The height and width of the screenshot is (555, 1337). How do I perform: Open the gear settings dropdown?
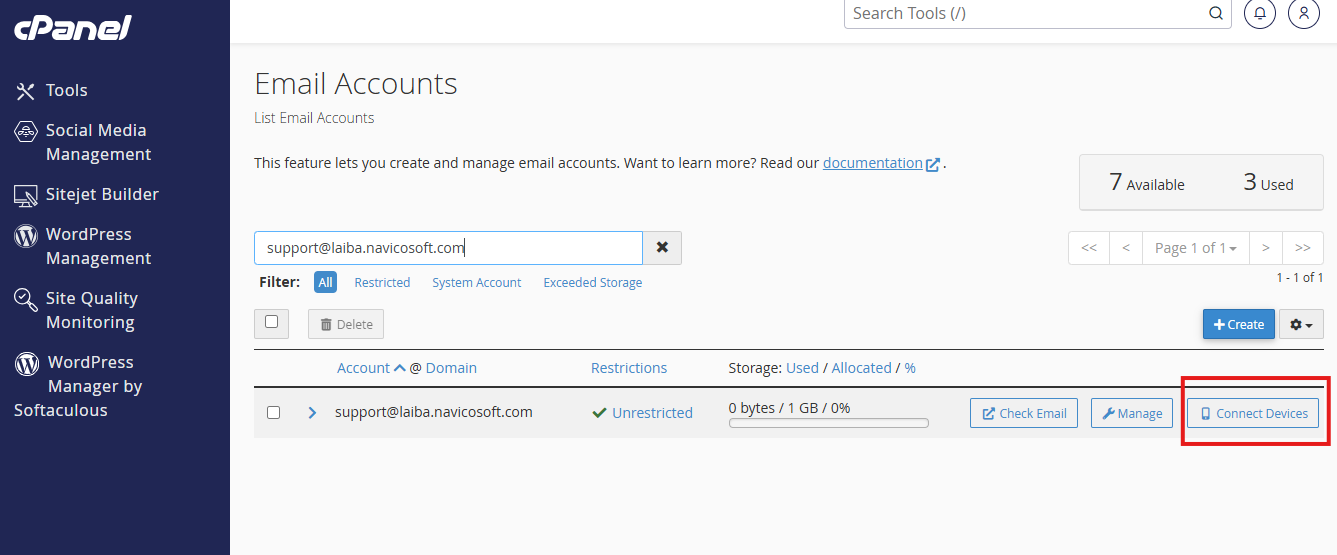(x=1301, y=324)
